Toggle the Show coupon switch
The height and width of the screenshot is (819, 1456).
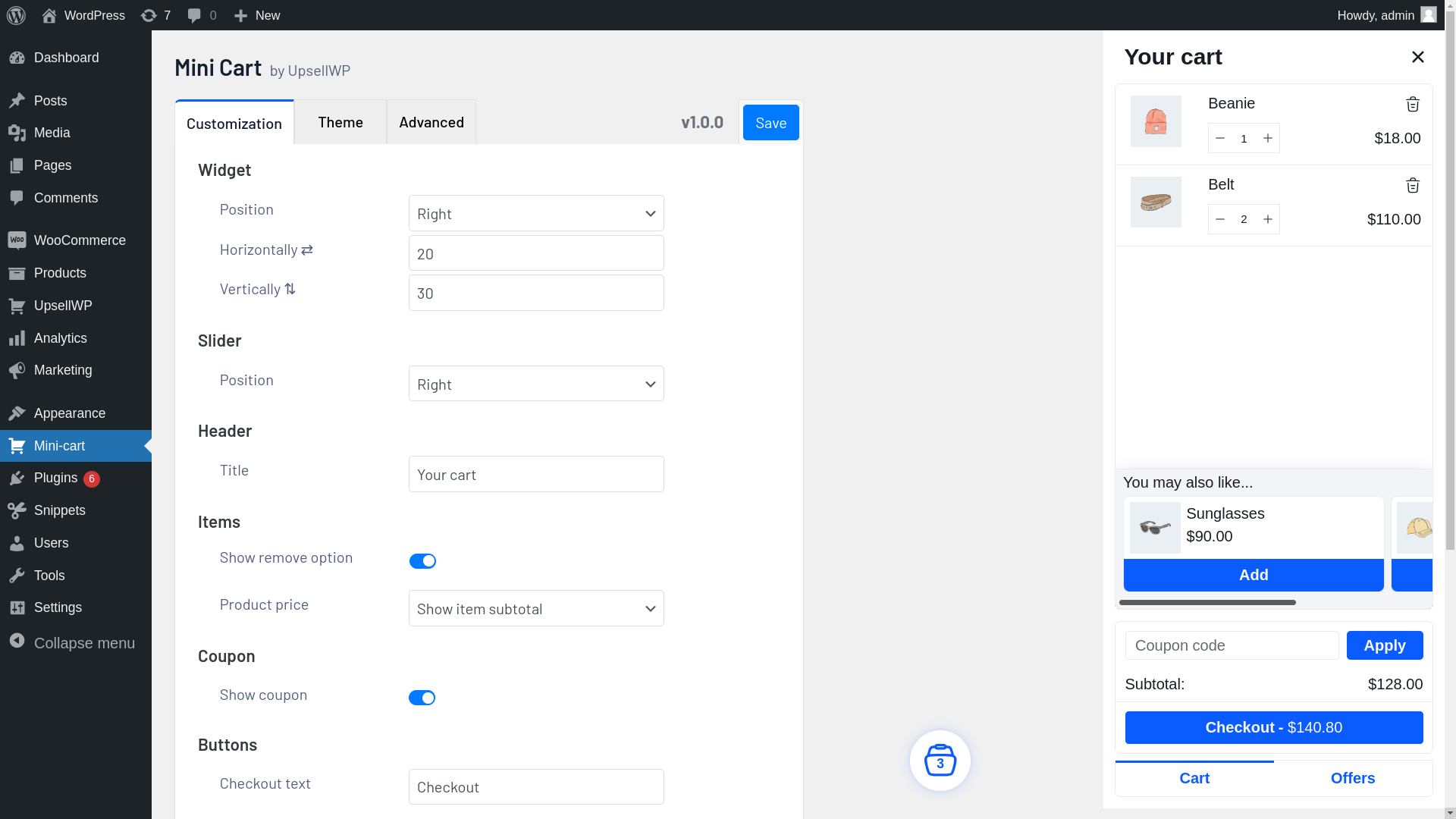click(422, 698)
